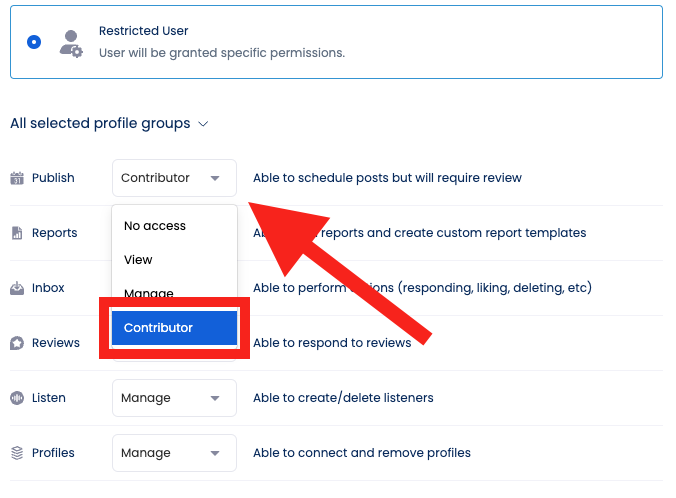Image resolution: width=676 pixels, height=498 pixels.
Task: Click the Restricted User title text
Action: coord(144,31)
